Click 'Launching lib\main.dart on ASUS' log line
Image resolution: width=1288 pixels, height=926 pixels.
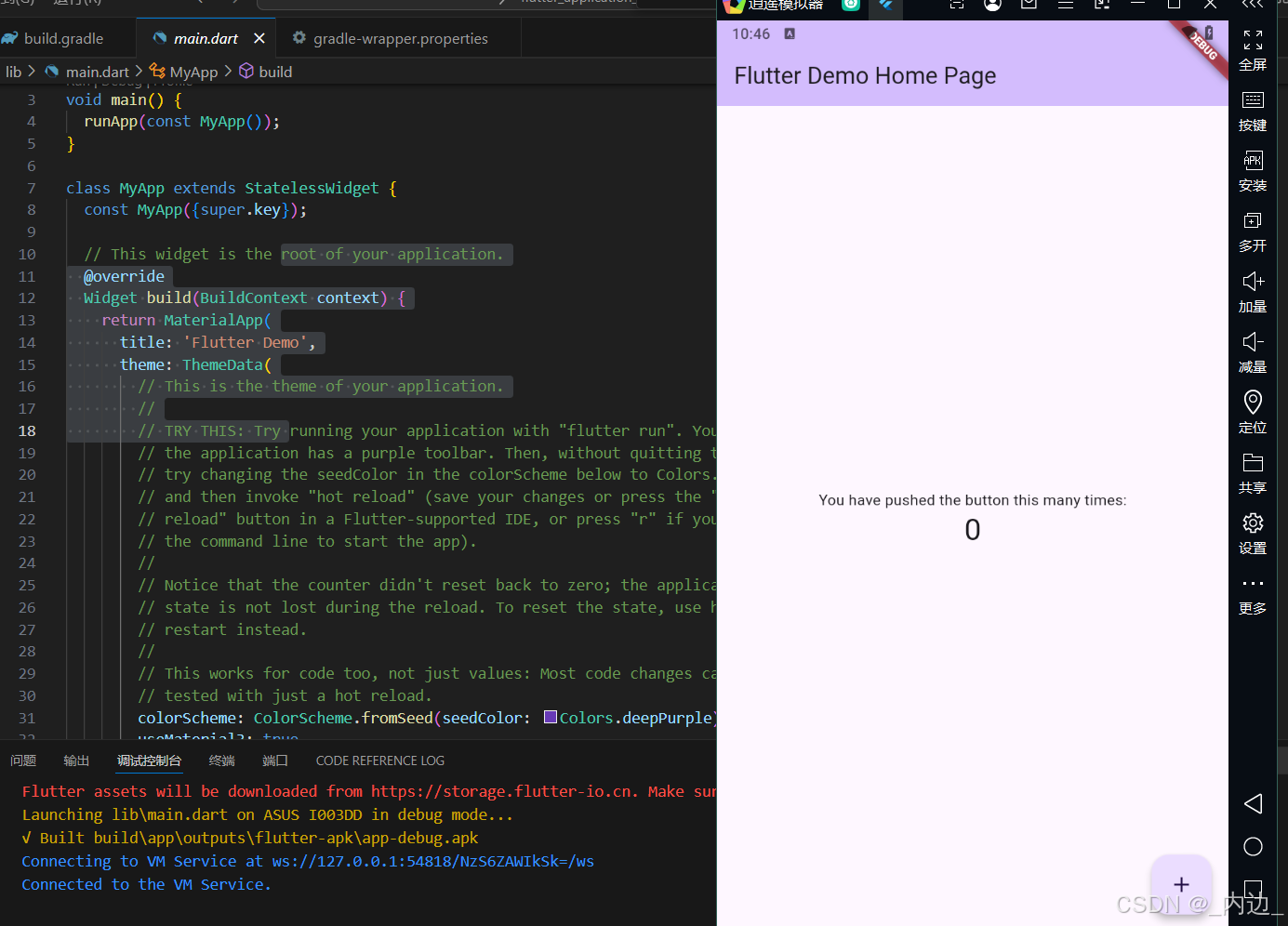point(268,814)
